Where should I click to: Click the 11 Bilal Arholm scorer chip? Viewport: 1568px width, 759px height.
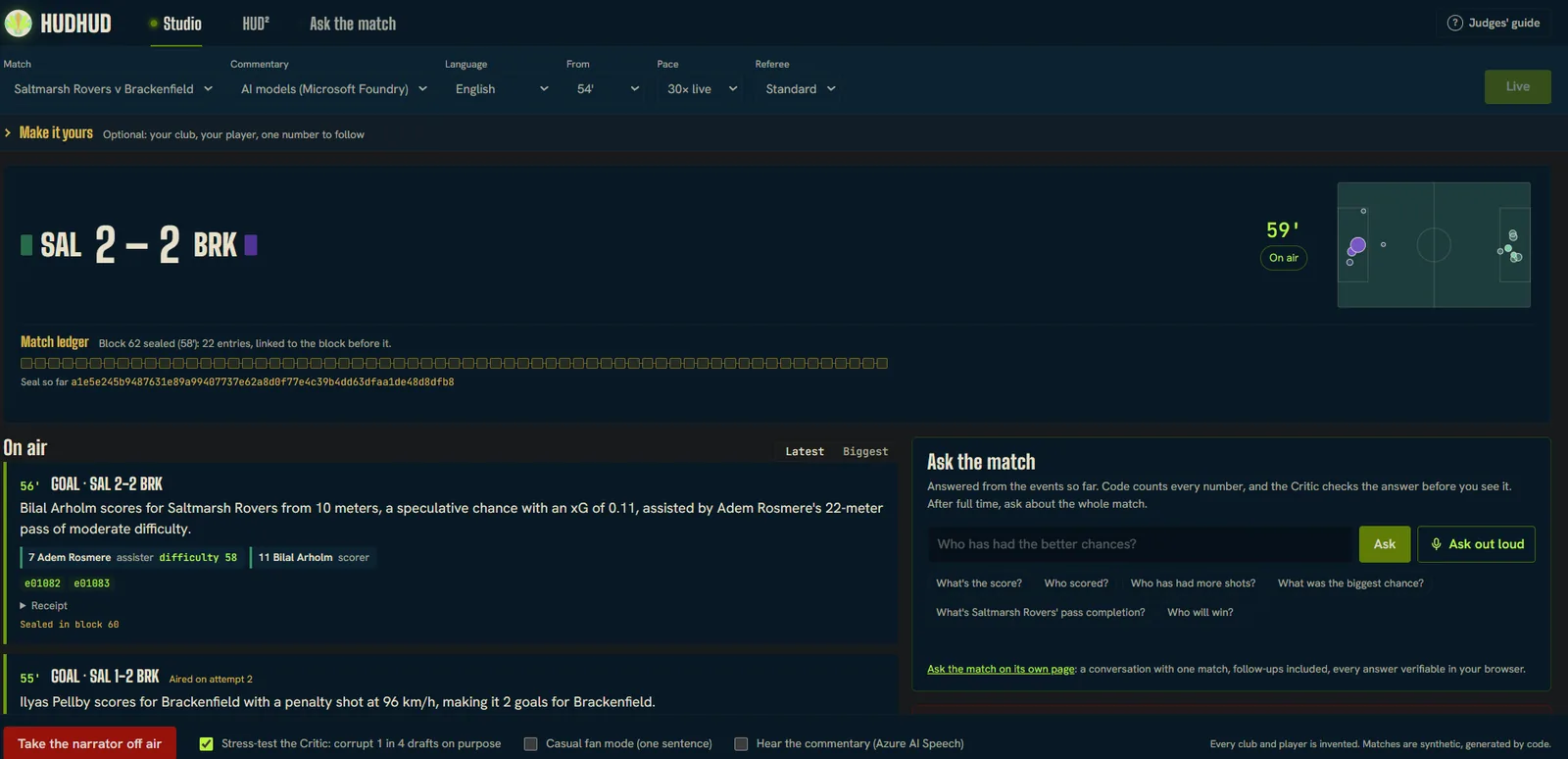coord(314,558)
